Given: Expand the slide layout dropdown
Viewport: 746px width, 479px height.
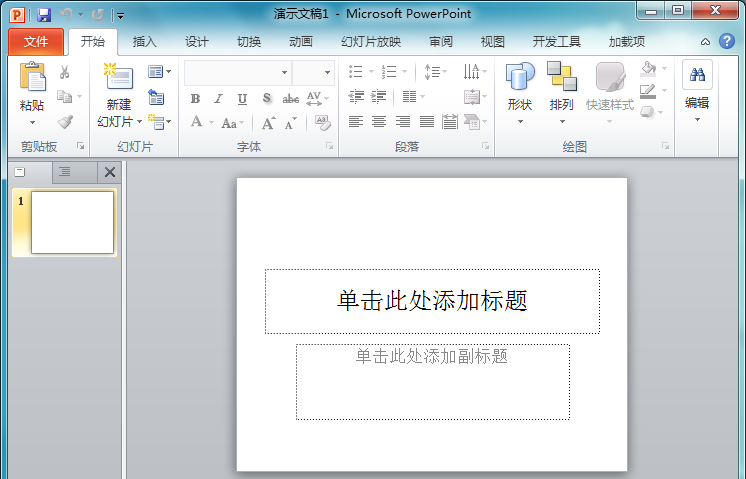Looking at the screenshot, I should 159,72.
